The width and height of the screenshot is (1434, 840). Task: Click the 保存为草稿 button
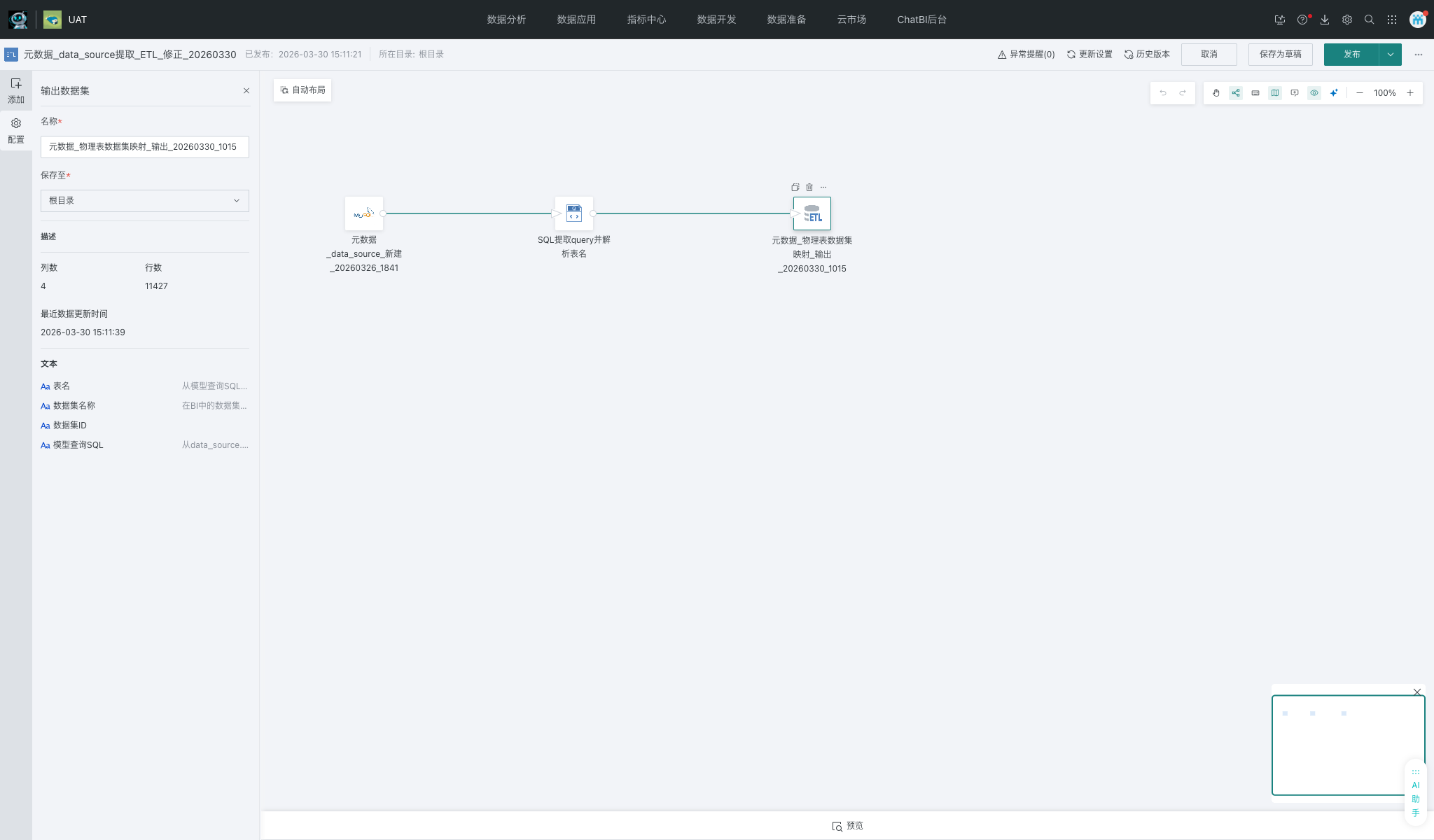(1280, 55)
